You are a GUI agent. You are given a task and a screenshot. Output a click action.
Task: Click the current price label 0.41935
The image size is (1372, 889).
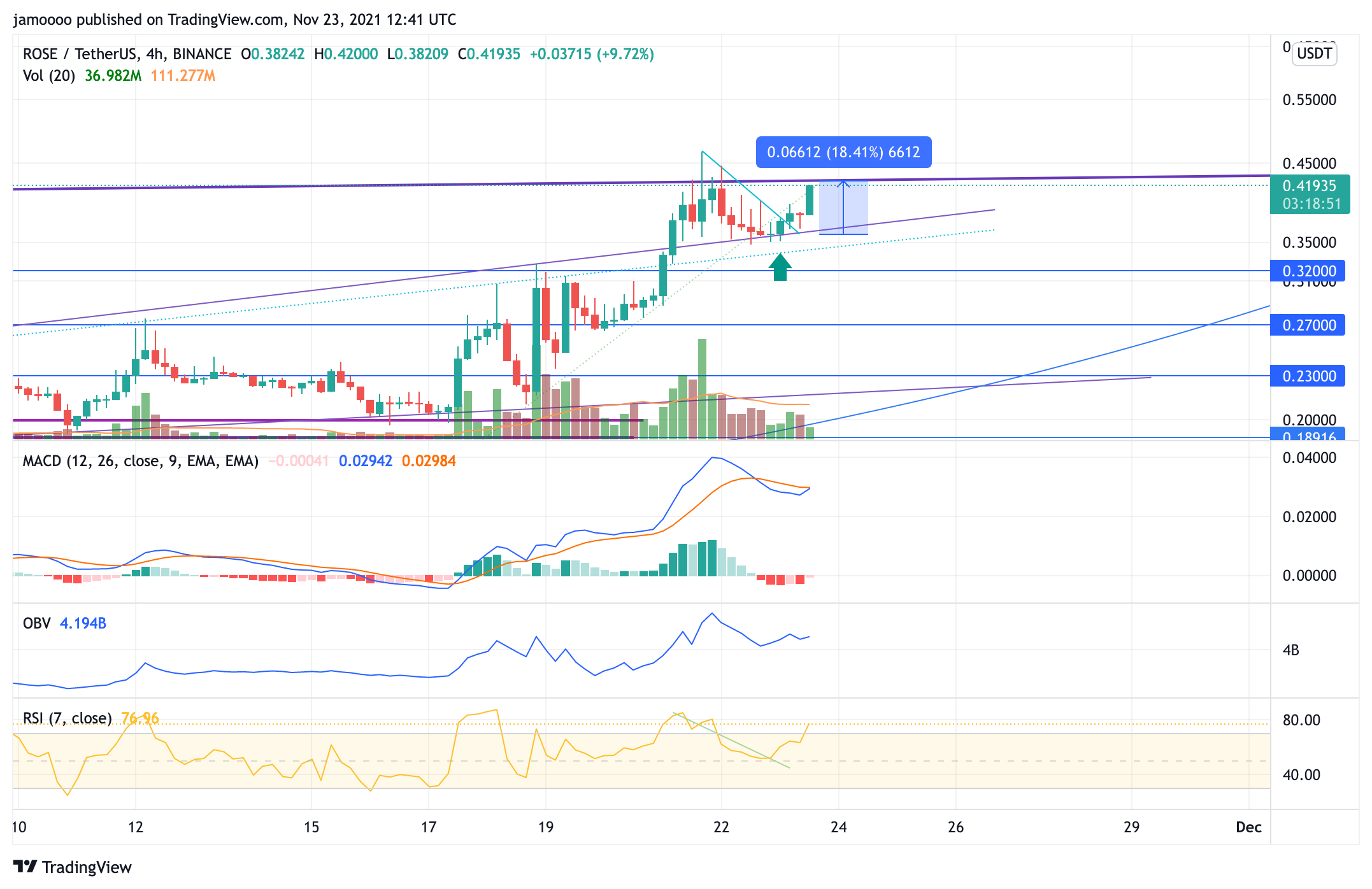pyautogui.click(x=1310, y=186)
